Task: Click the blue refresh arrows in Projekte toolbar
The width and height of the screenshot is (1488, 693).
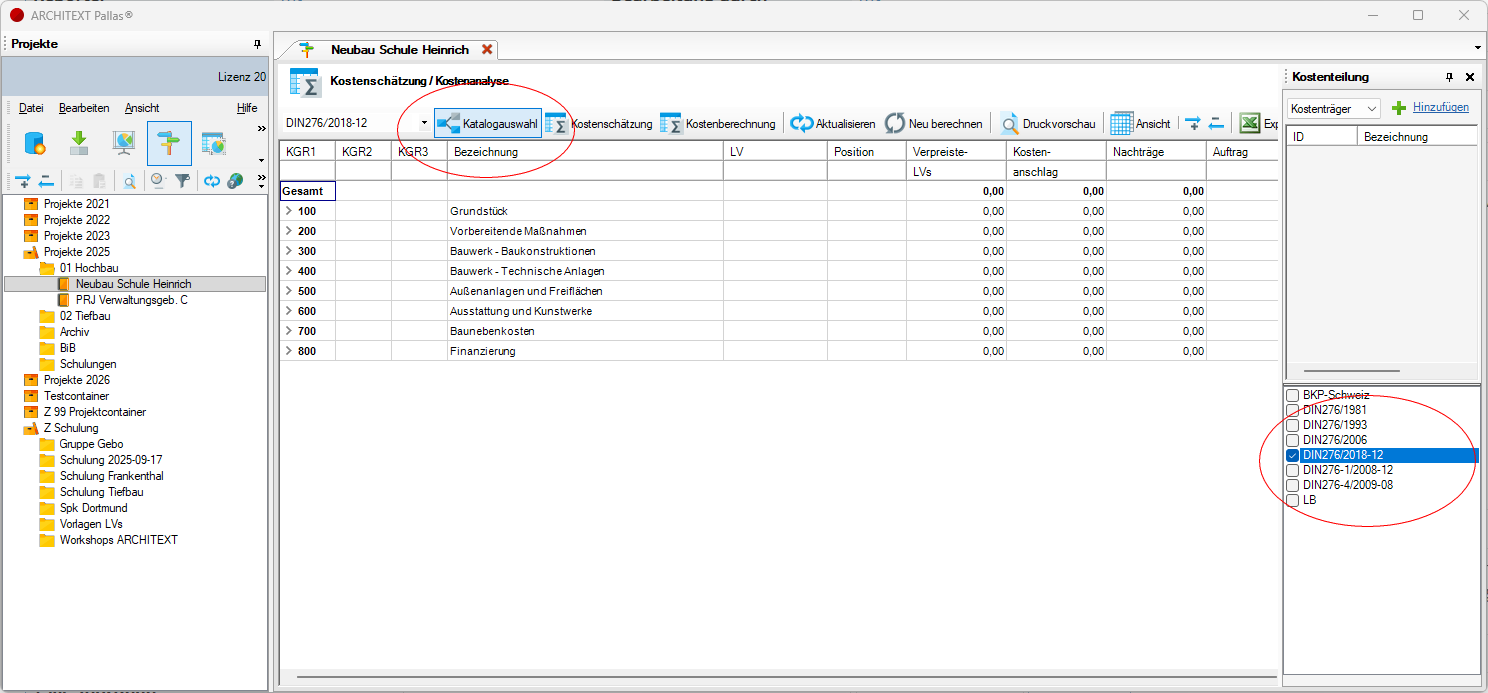Action: (x=211, y=181)
